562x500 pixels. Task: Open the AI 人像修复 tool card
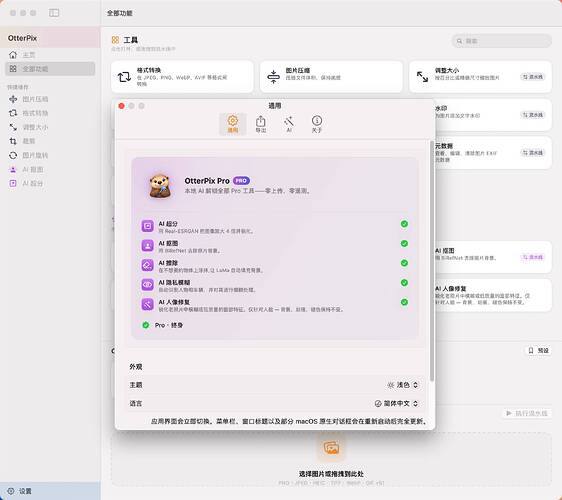click(x=494, y=295)
